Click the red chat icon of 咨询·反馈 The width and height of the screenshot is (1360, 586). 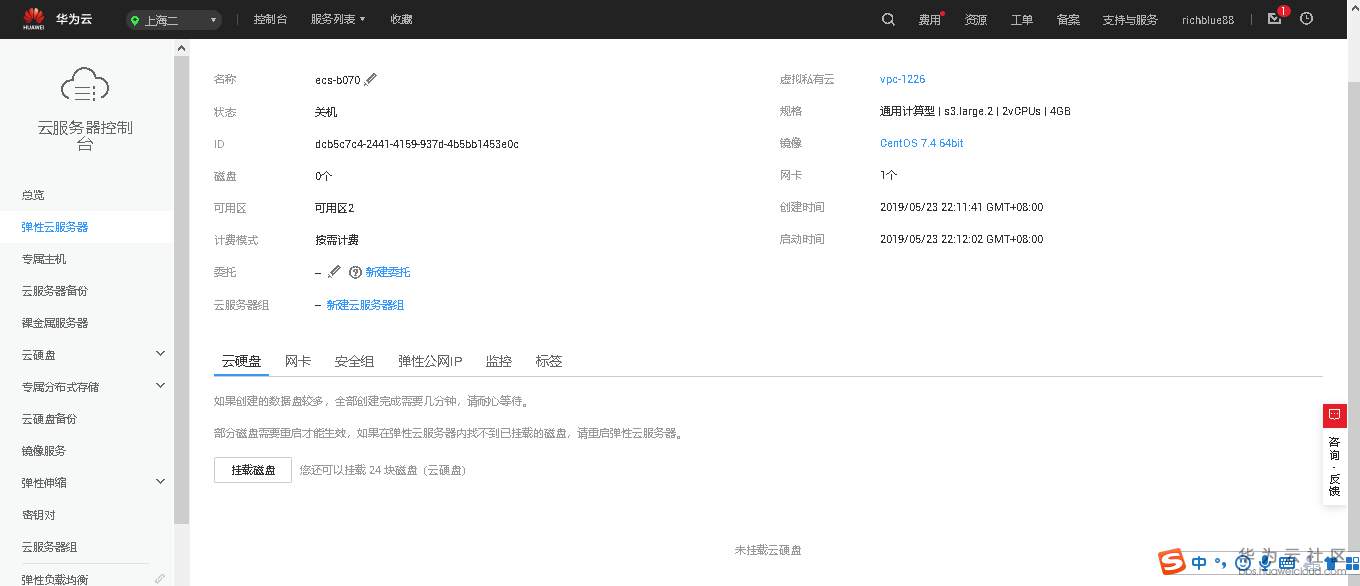(x=1334, y=414)
